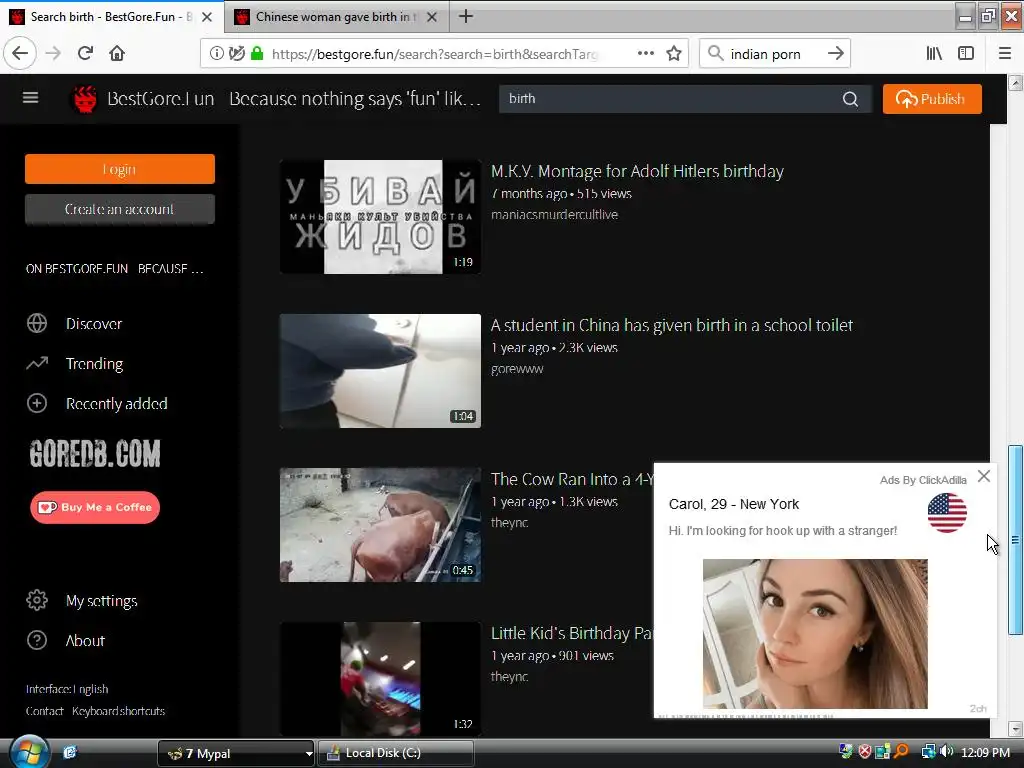Reload the current page

coord(85,54)
